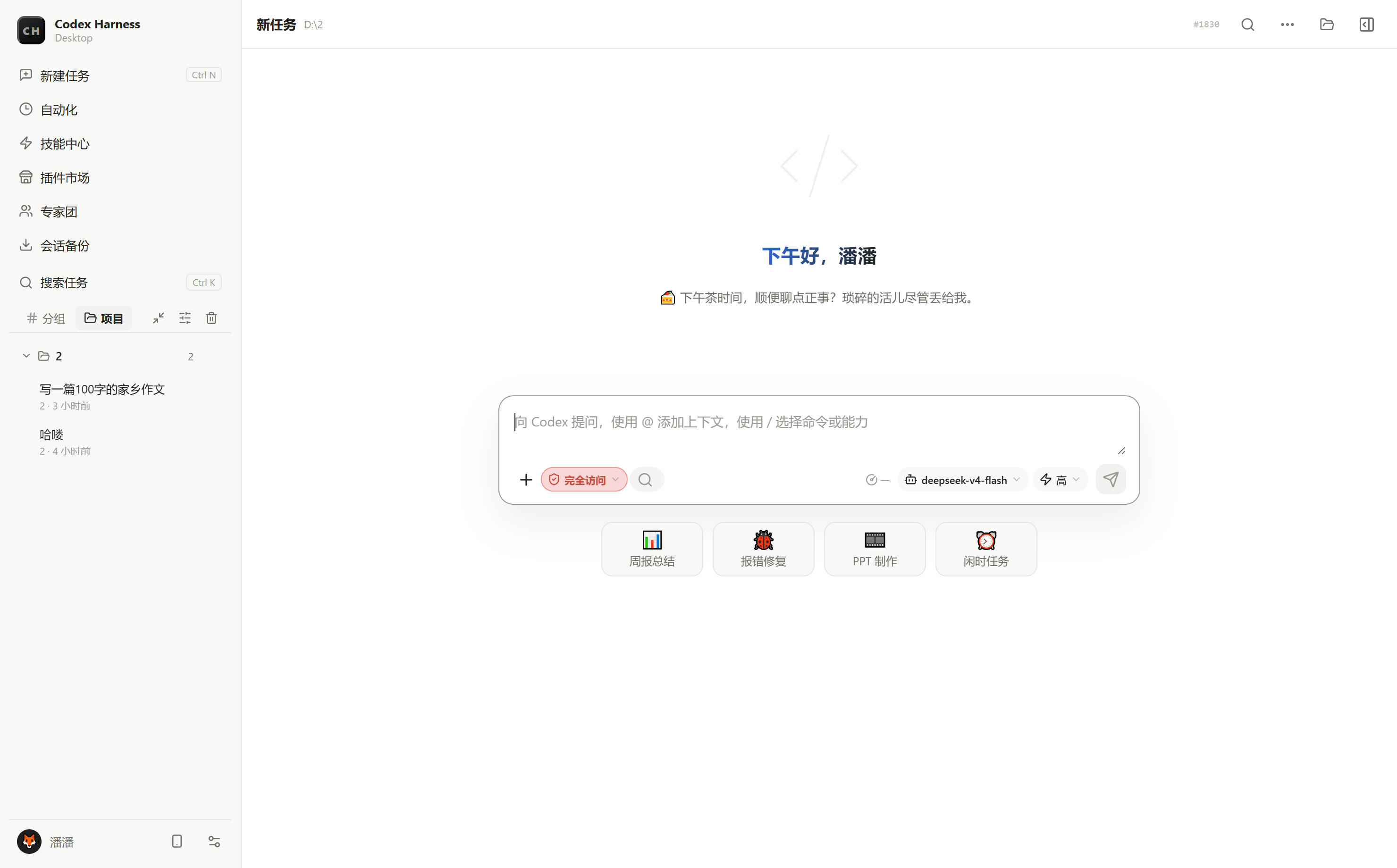Viewport: 1397px width, 868px height.
Task: Open the deepseek-v4-flash model dropdown
Action: click(962, 480)
